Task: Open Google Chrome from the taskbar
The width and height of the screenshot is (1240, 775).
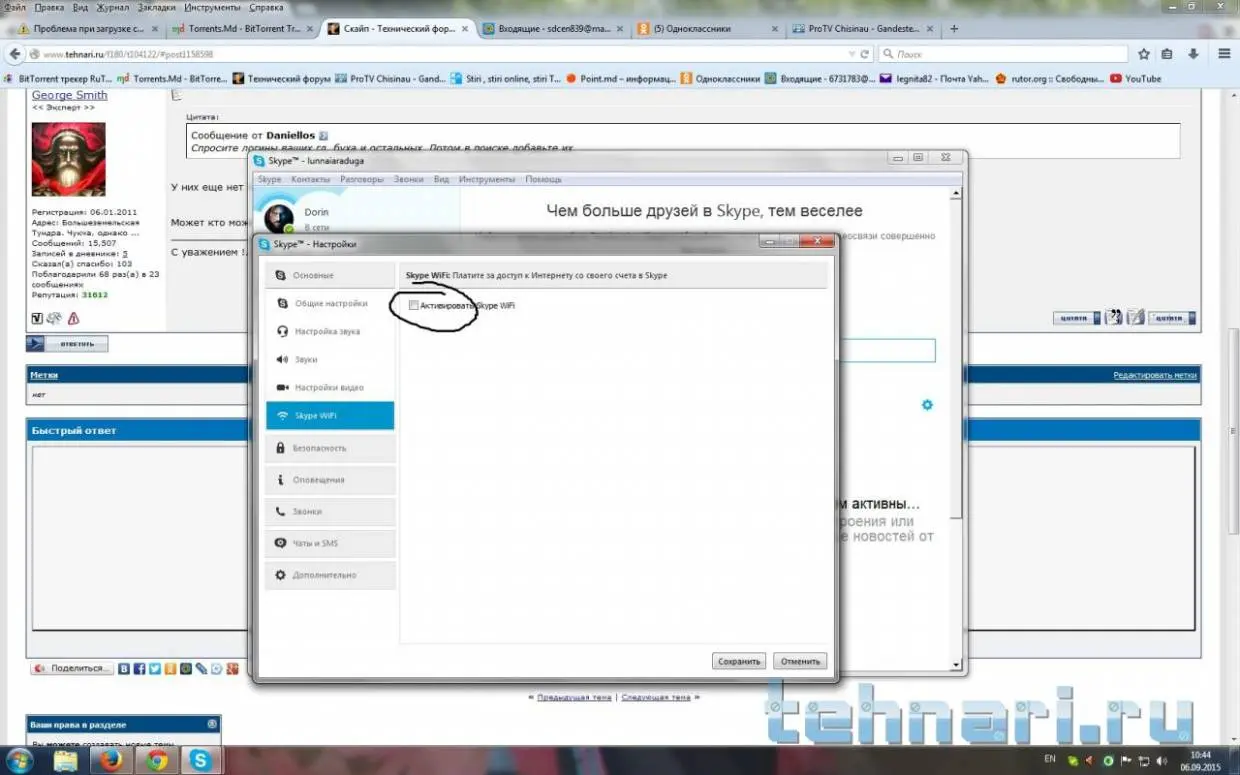Action: 156,761
